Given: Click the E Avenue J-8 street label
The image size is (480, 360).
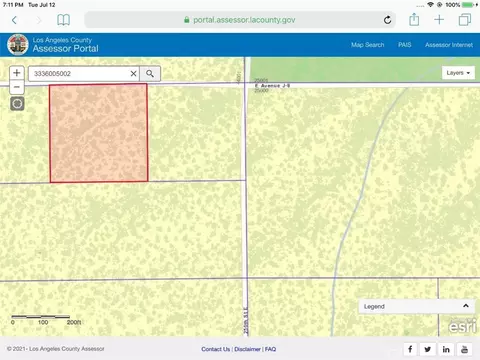Looking at the screenshot, I should coord(272,86).
